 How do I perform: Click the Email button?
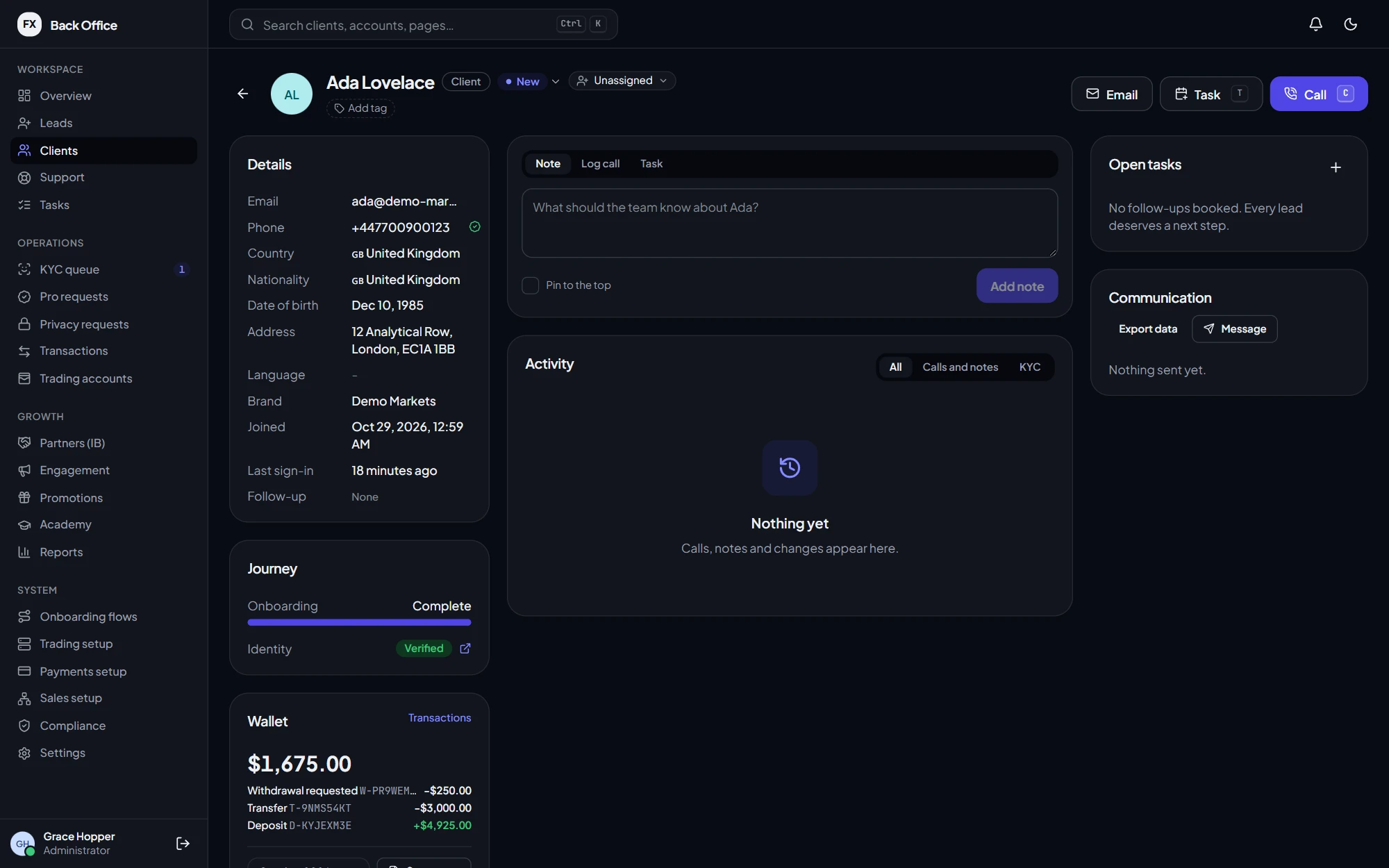click(x=1111, y=94)
